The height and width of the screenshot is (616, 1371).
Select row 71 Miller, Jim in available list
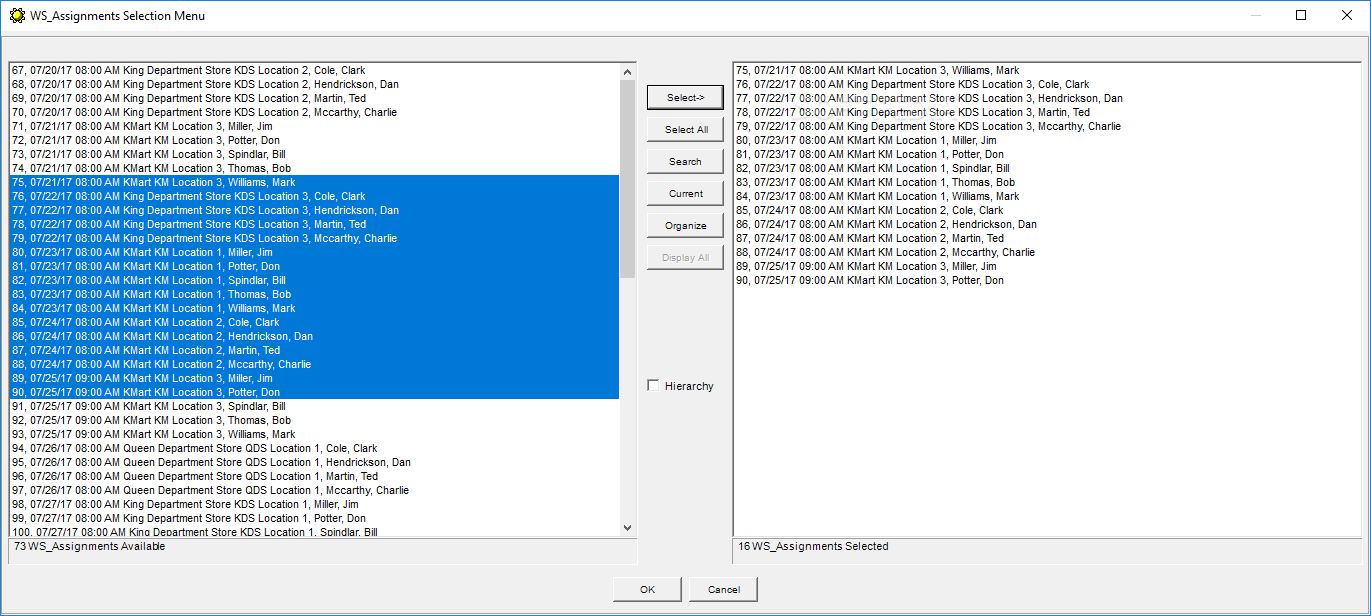click(314, 126)
